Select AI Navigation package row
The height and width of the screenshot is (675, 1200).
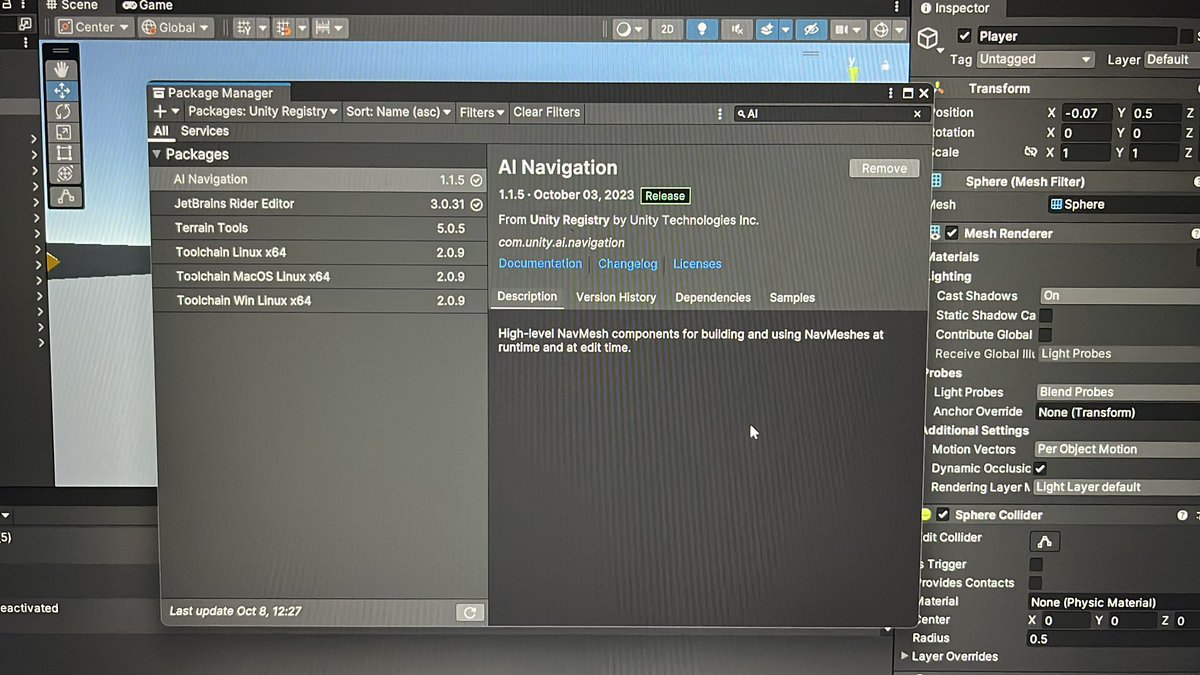318,180
